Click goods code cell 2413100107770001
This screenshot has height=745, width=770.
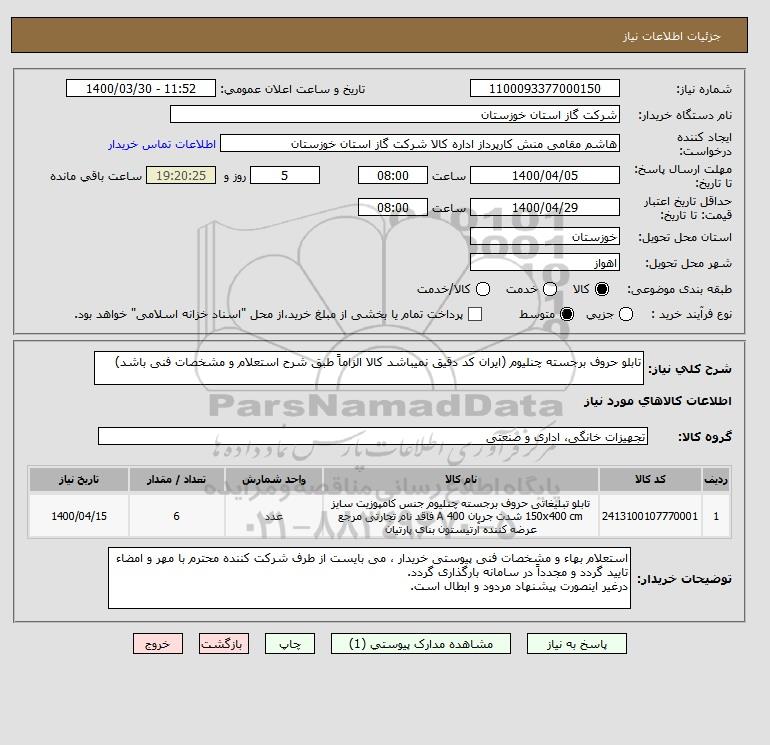pos(650,516)
